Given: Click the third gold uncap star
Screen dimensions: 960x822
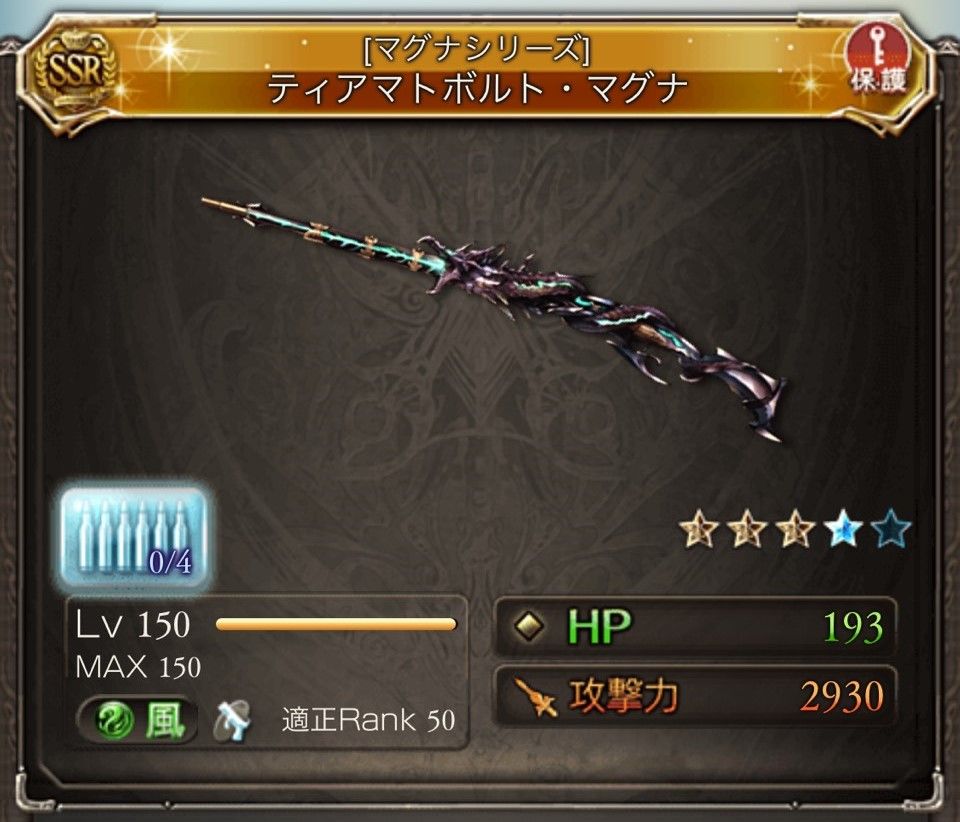Looking at the screenshot, I should click(x=795, y=529).
